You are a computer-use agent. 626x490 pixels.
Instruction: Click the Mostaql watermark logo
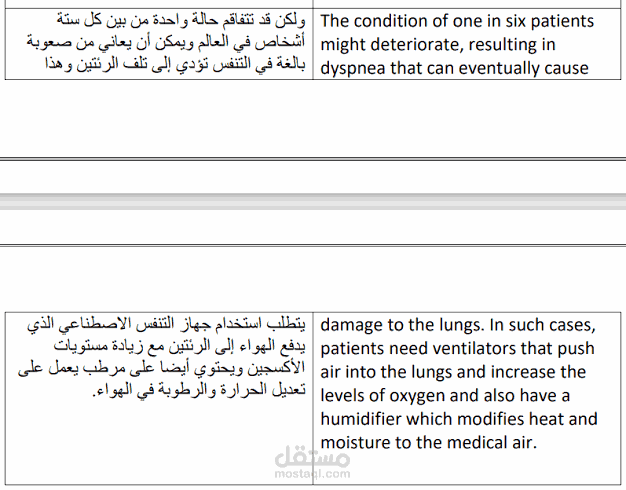pos(312,458)
